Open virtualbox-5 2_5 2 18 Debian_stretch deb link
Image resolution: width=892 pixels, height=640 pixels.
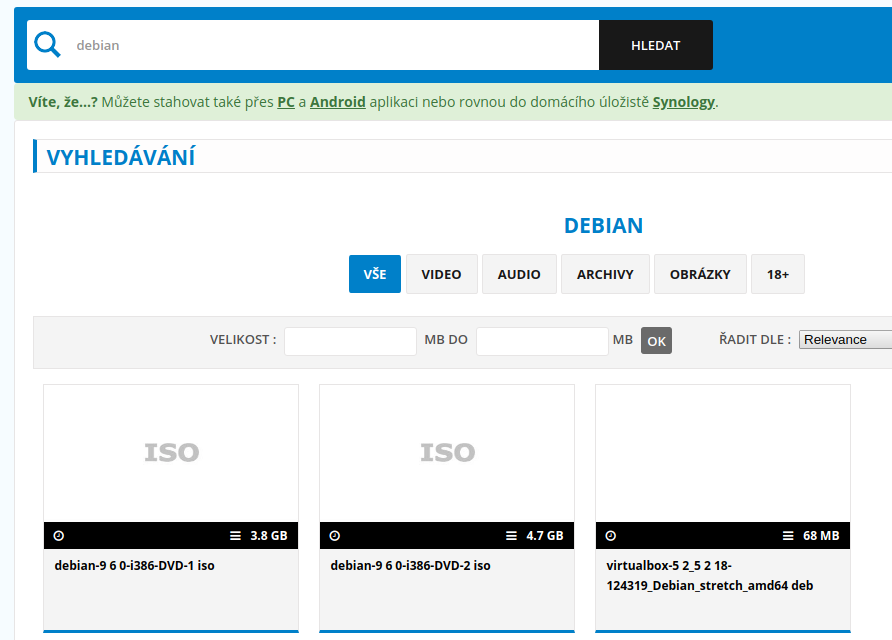point(709,575)
